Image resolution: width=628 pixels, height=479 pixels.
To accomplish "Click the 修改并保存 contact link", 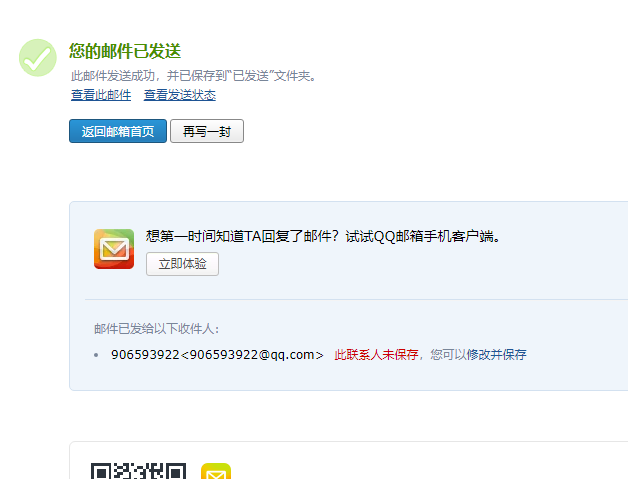I will click(x=496, y=355).
